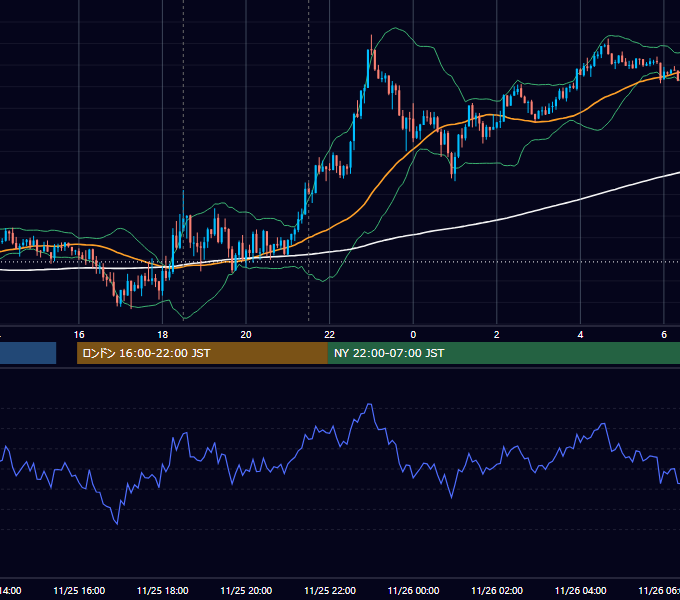Click the 2 hour axis label
The image size is (680, 600).
[497, 335]
